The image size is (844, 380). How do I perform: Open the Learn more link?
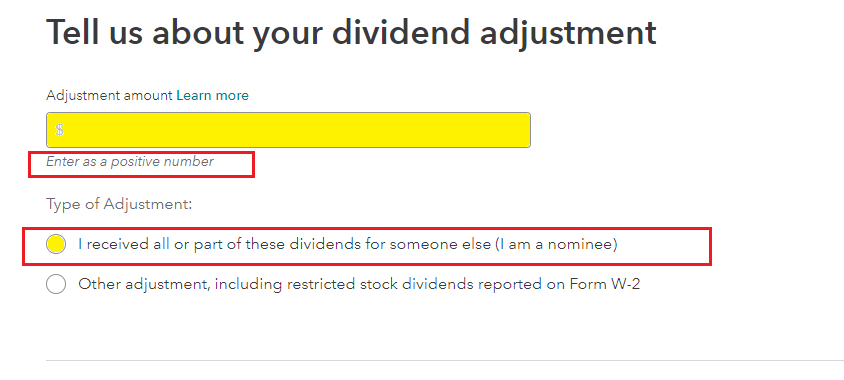(212, 96)
